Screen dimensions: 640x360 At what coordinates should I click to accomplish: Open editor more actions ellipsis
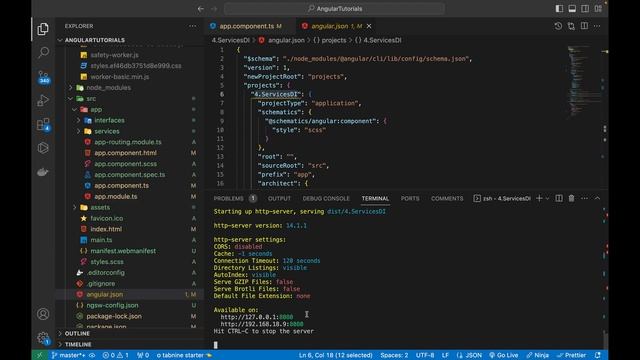(597, 26)
